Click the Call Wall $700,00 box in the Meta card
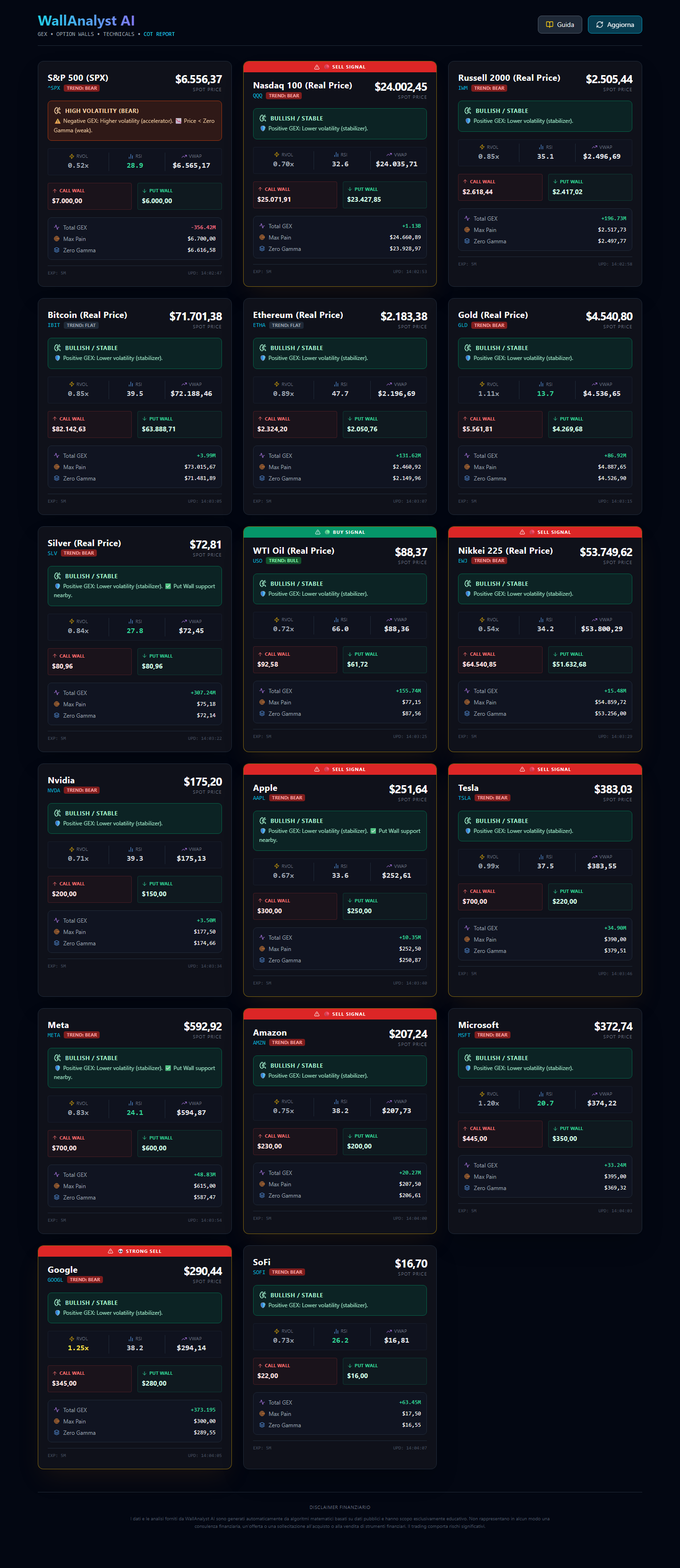This screenshot has height=1568, width=680. (89, 1144)
